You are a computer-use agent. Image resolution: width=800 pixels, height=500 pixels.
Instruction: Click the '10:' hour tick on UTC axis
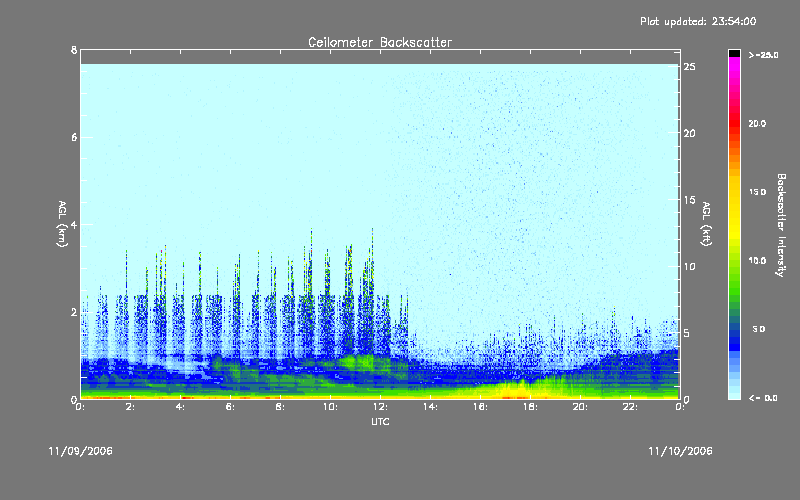[330, 407]
